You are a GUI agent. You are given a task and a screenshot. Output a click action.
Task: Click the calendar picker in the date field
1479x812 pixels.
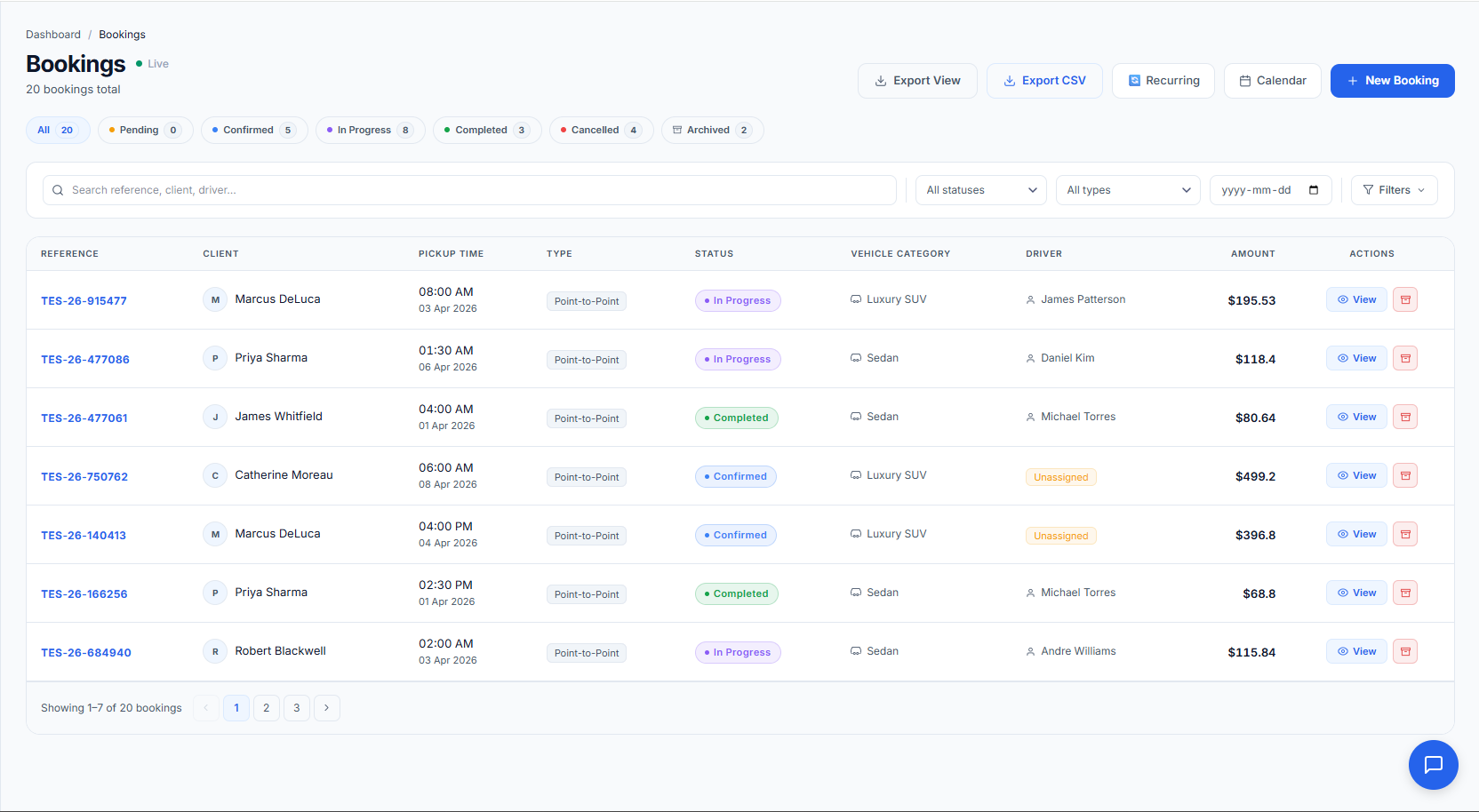pyautogui.click(x=1315, y=189)
